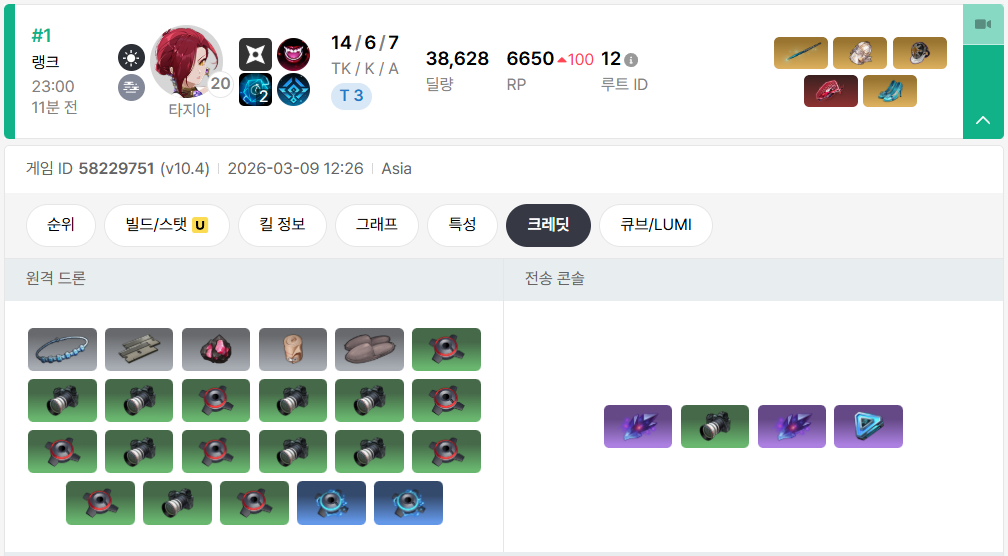Select the 킬 정보 tab
Image resolution: width=1008 pixels, height=556 pixels.
[282, 225]
